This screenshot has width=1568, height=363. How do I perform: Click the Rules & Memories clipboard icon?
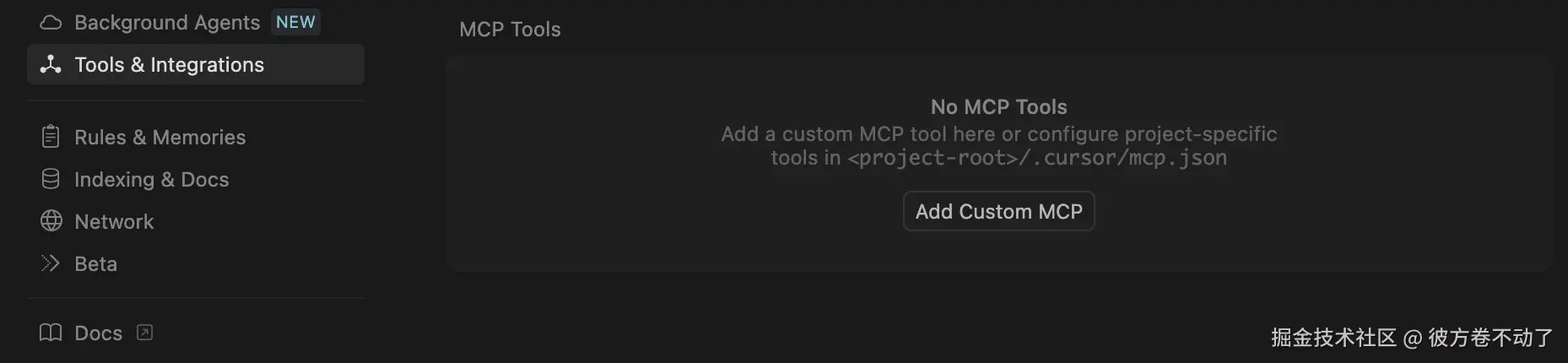pyautogui.click(x=51, y=137)
